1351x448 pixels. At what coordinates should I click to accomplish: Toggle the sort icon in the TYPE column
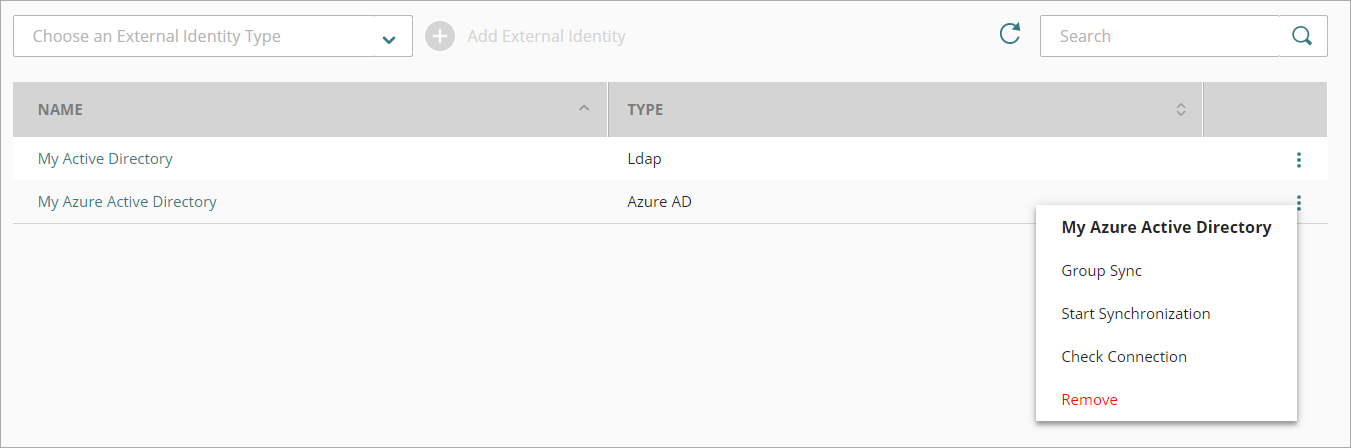coord(1180,110)
